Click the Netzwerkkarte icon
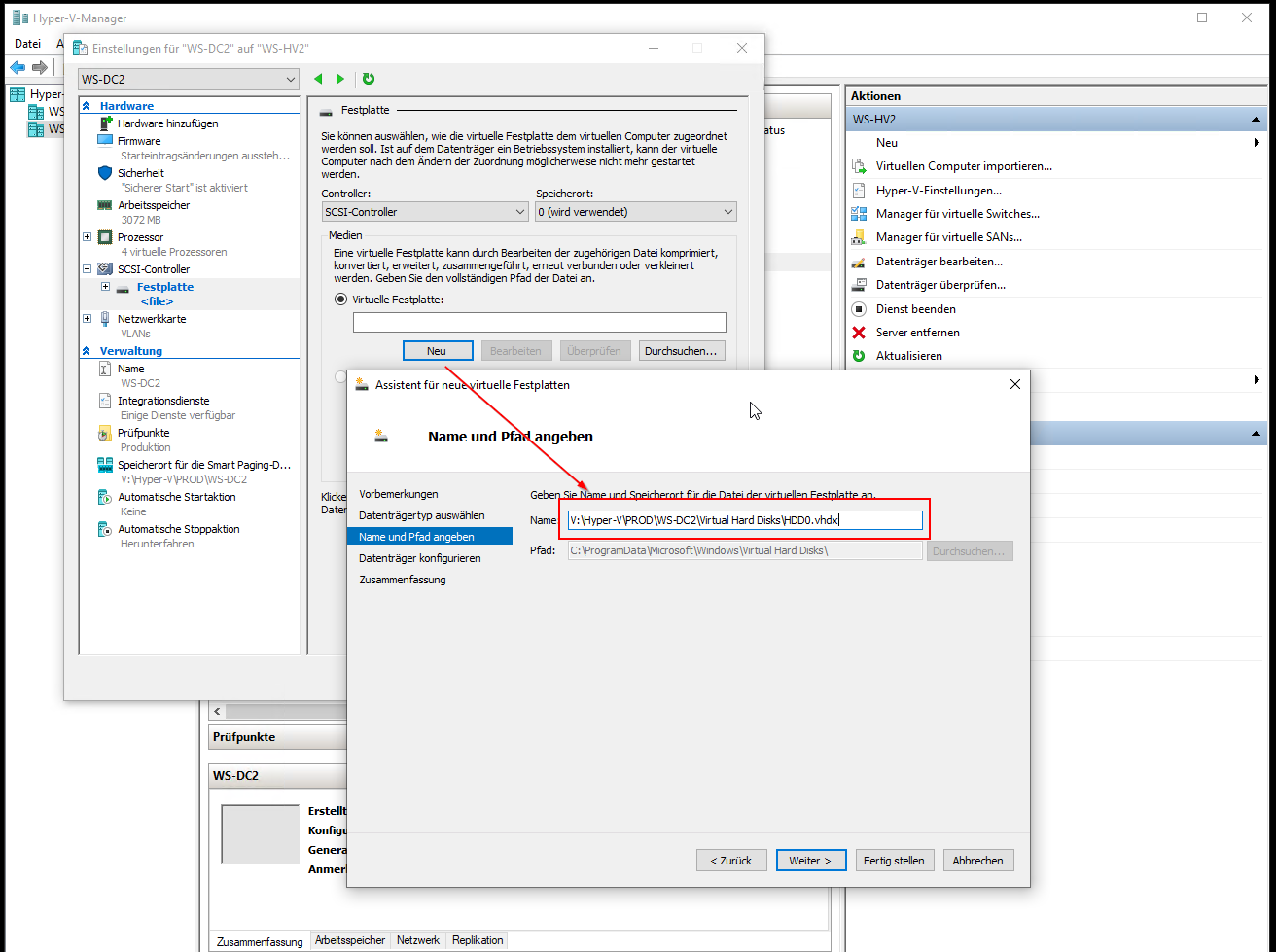The image size is (1276, 952). [105, 319]
